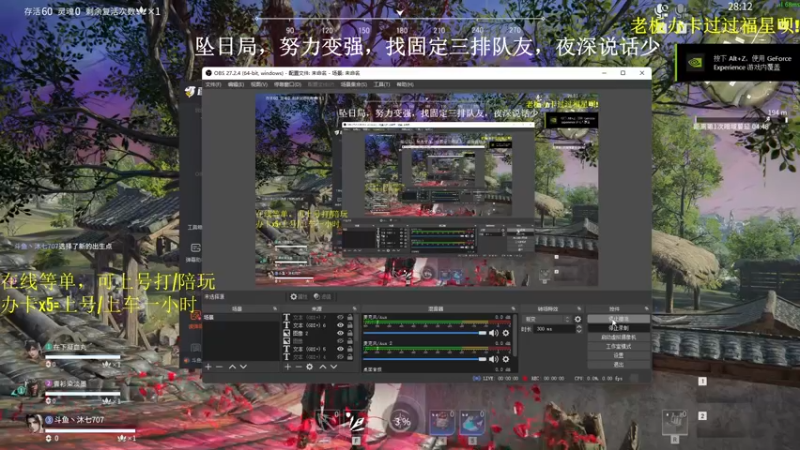The height and width of the screenshot is (450, 800).
Task: Toggle visibility eye for 文本 (GDI+) 7
Action: pos(340,317)
